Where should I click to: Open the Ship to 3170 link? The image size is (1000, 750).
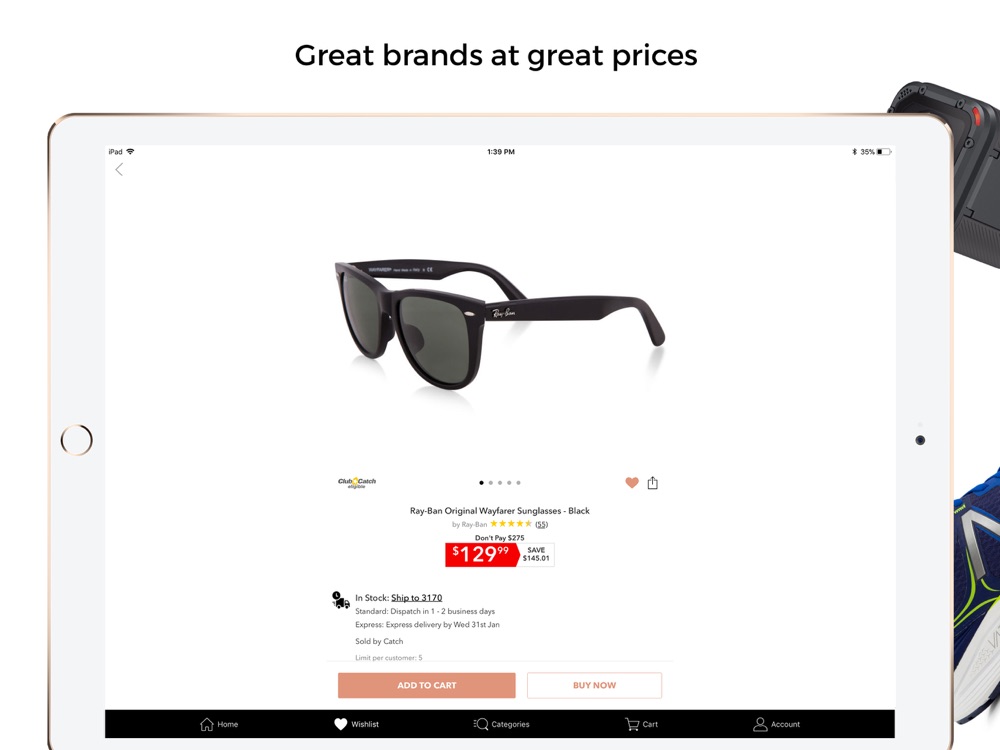416,598
